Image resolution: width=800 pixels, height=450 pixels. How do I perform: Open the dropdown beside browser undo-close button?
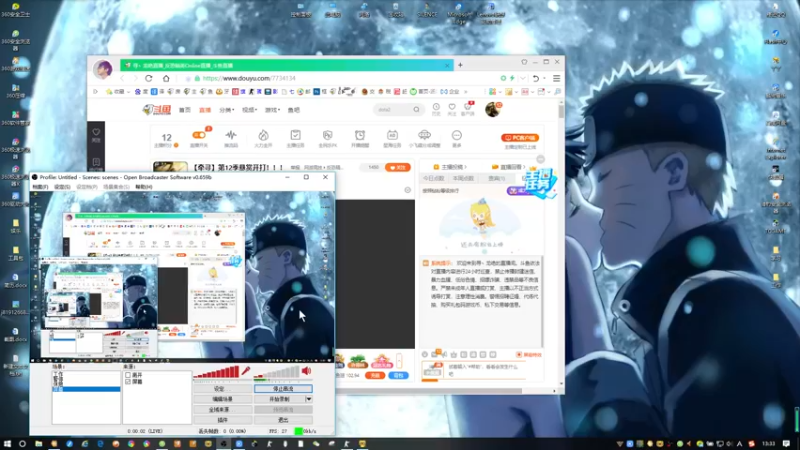544,79
